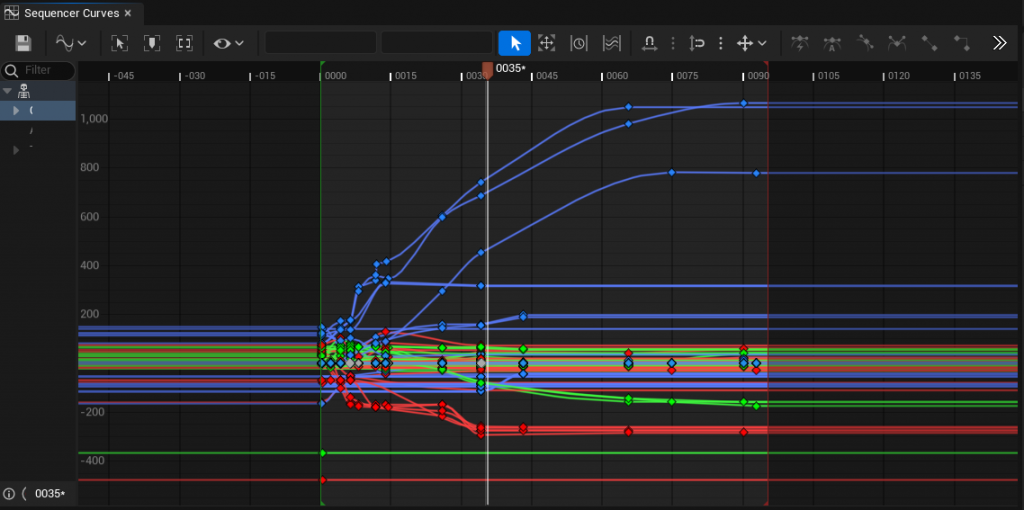The image size is (1024, 510).
Task: Expand toolbar overflow double-chevron
Action: click(x=1000, y=43)
